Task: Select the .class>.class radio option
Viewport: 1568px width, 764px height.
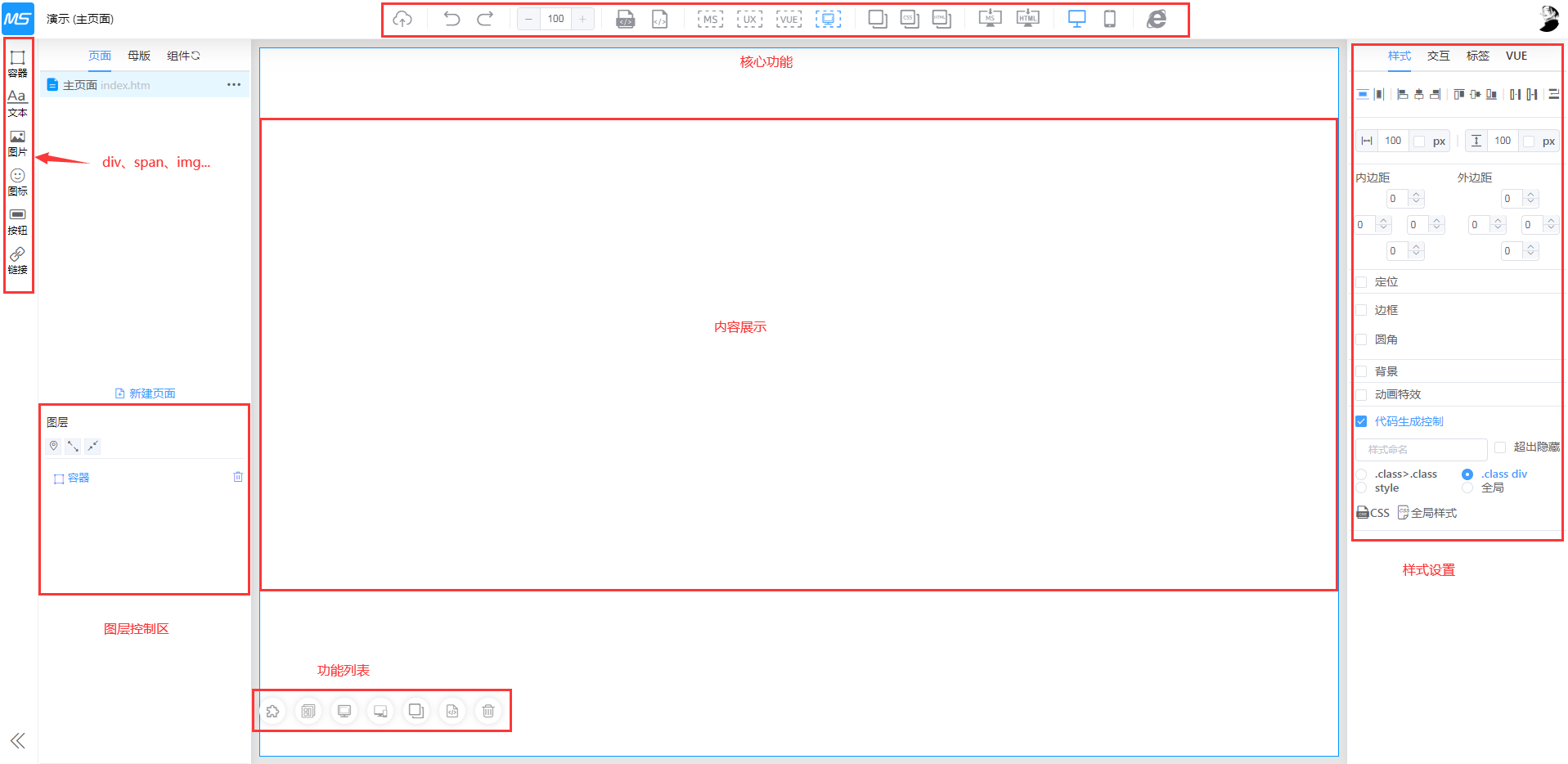Action: pyautogui.click(x=1361, y=474)
